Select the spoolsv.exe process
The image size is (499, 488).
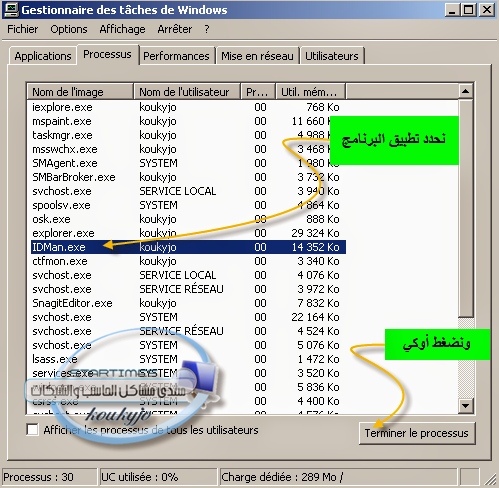(x=61, y=205)
